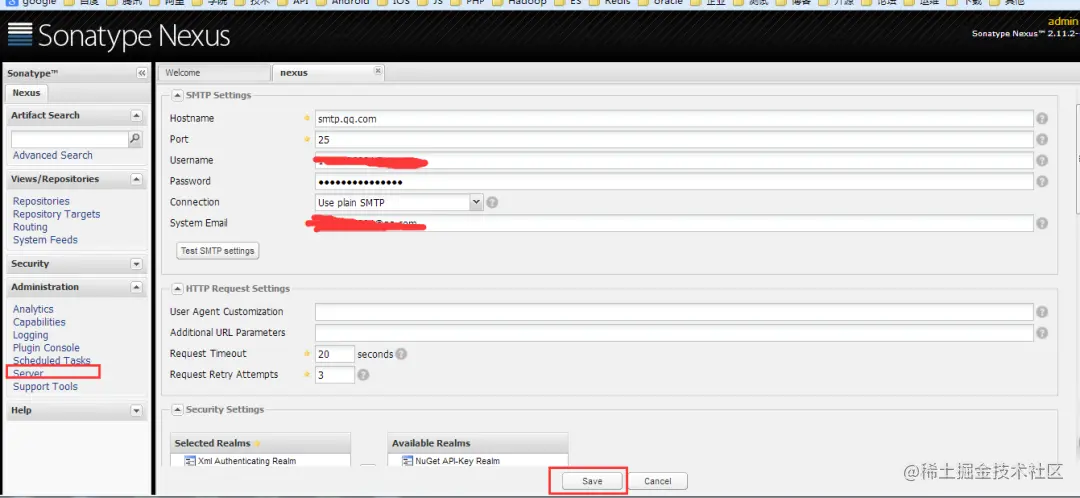Image resolution: width=1080 pixels, height=498 pixels.
Task: Open System Feeds
Action: (45, 240)
